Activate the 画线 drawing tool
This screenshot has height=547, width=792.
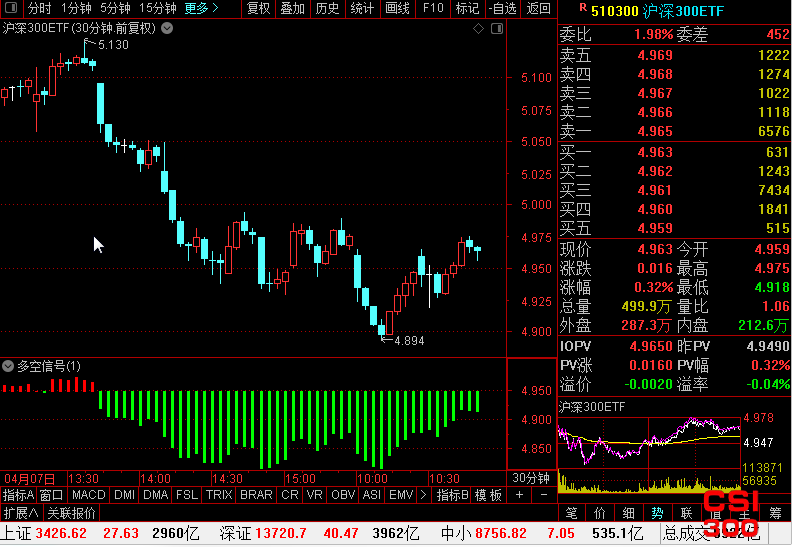397,8
